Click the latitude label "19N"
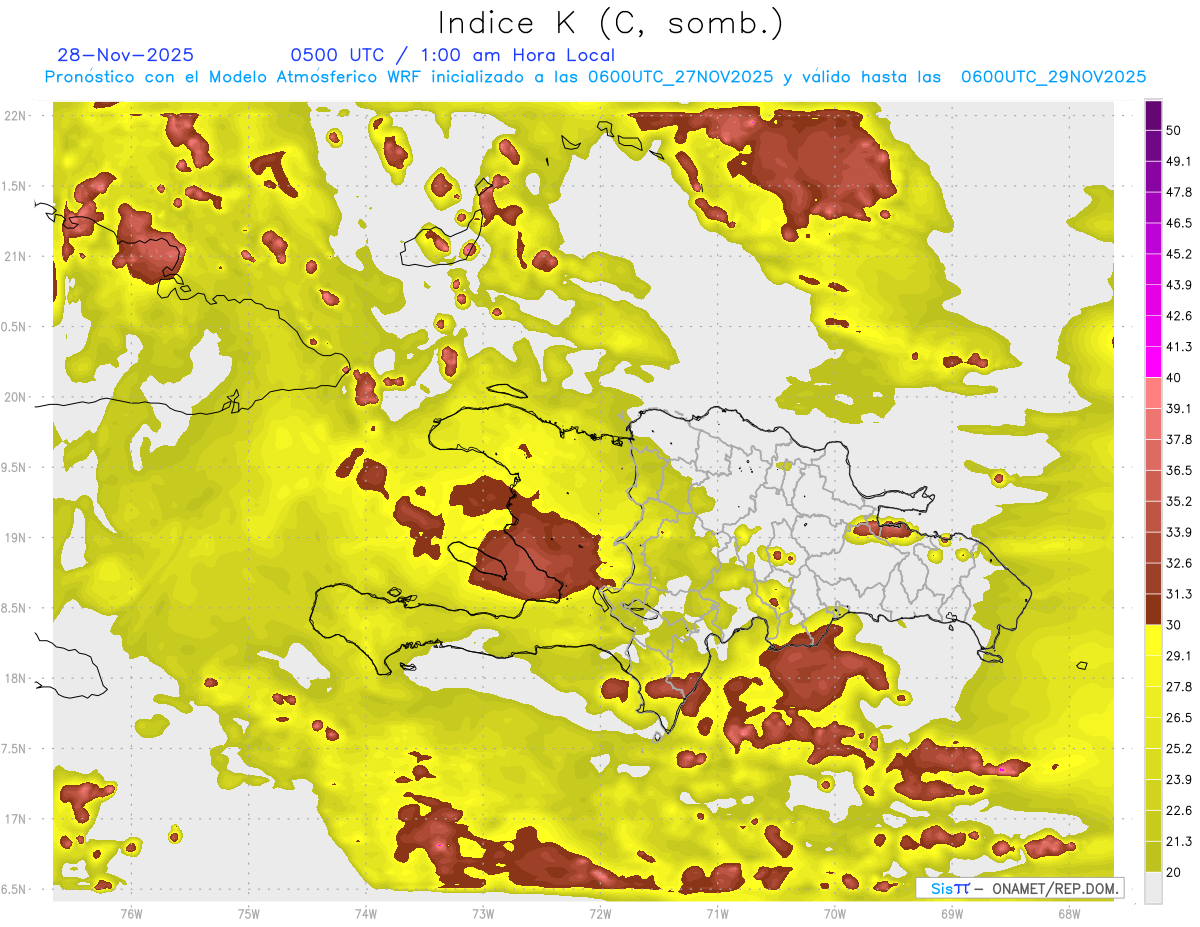The image size is (1200, 927). tap(15, 538)
